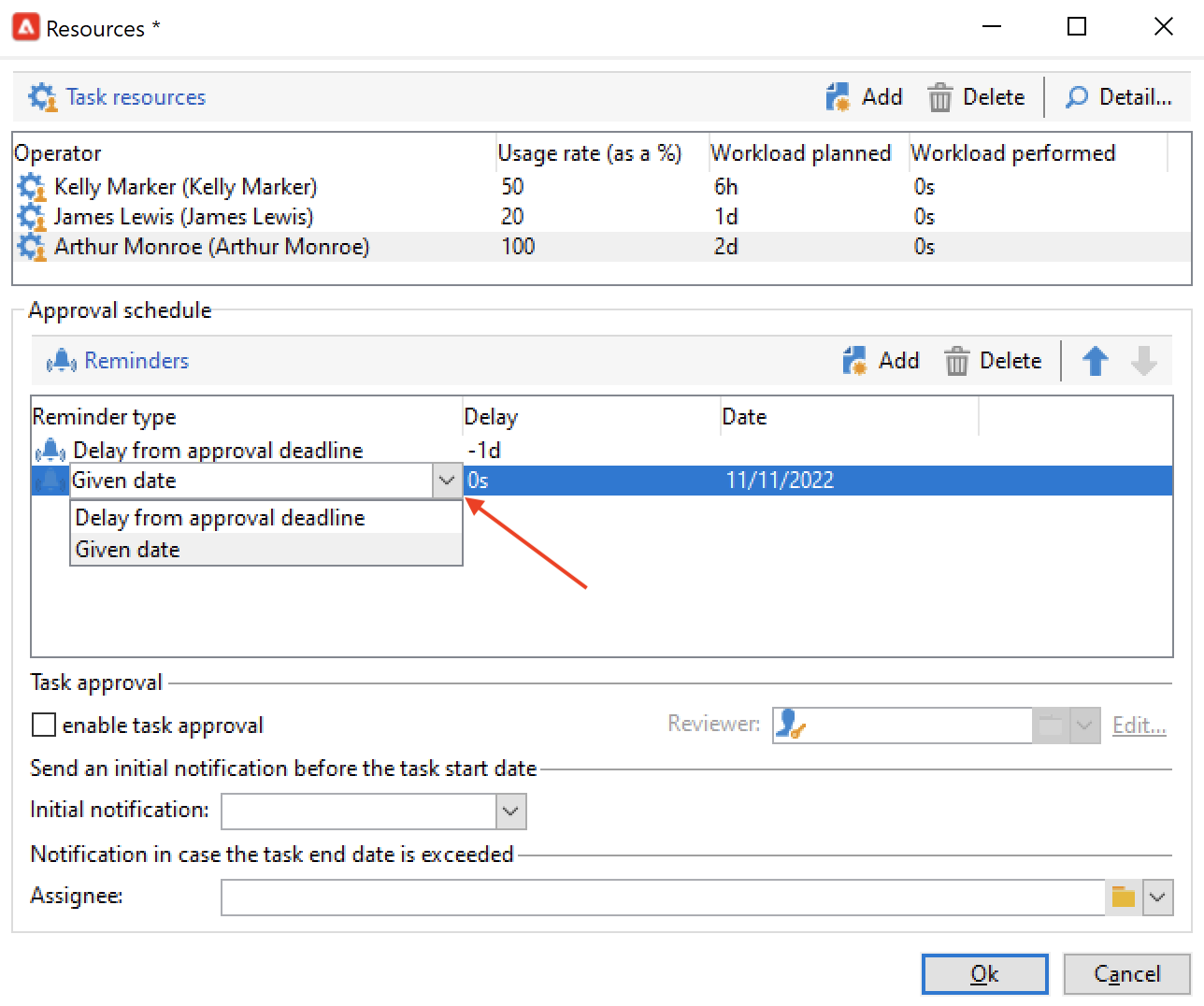
Task: Click James Lewis's workload planned 1d
Action: [x=726, y=217]
